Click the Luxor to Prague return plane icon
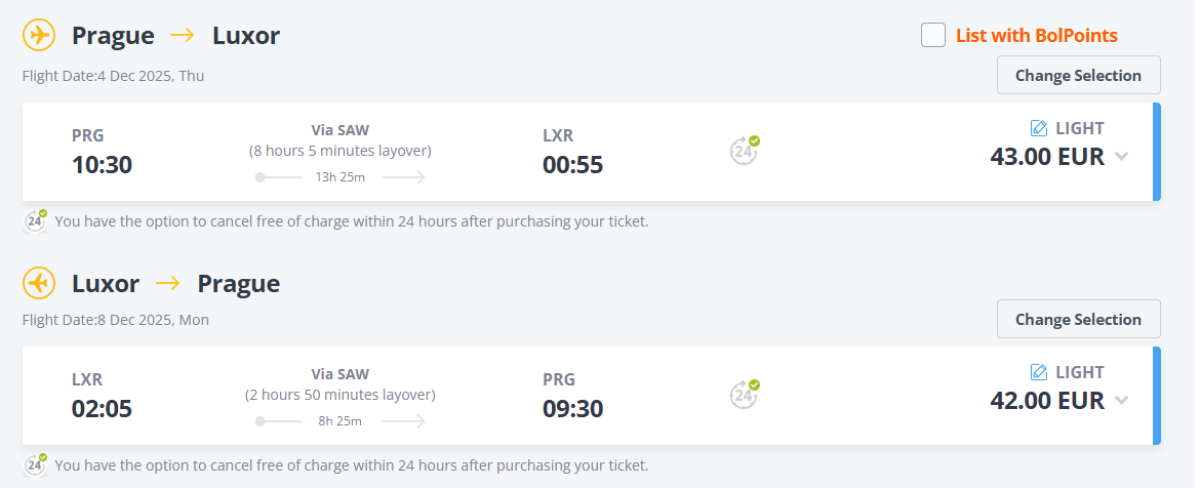The width and height of the screenshot is (1200, 488). (38, 284)
